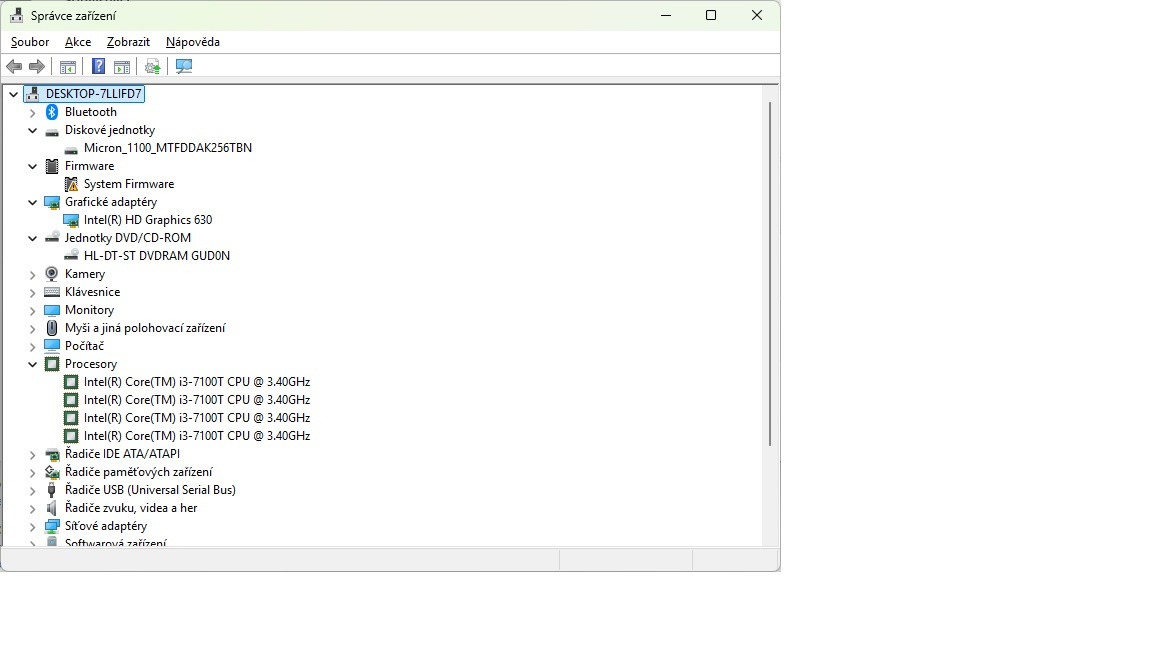Collapse the Diskové jednotky category
Image resolution: width=1152 pixels, height=648 pixels.
point(33,130)
